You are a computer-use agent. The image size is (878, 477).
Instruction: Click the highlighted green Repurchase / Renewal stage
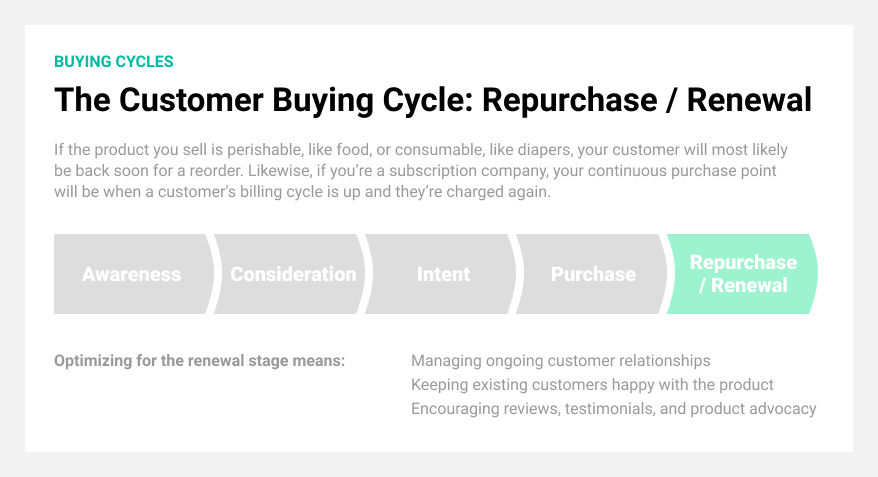(743, 274)
